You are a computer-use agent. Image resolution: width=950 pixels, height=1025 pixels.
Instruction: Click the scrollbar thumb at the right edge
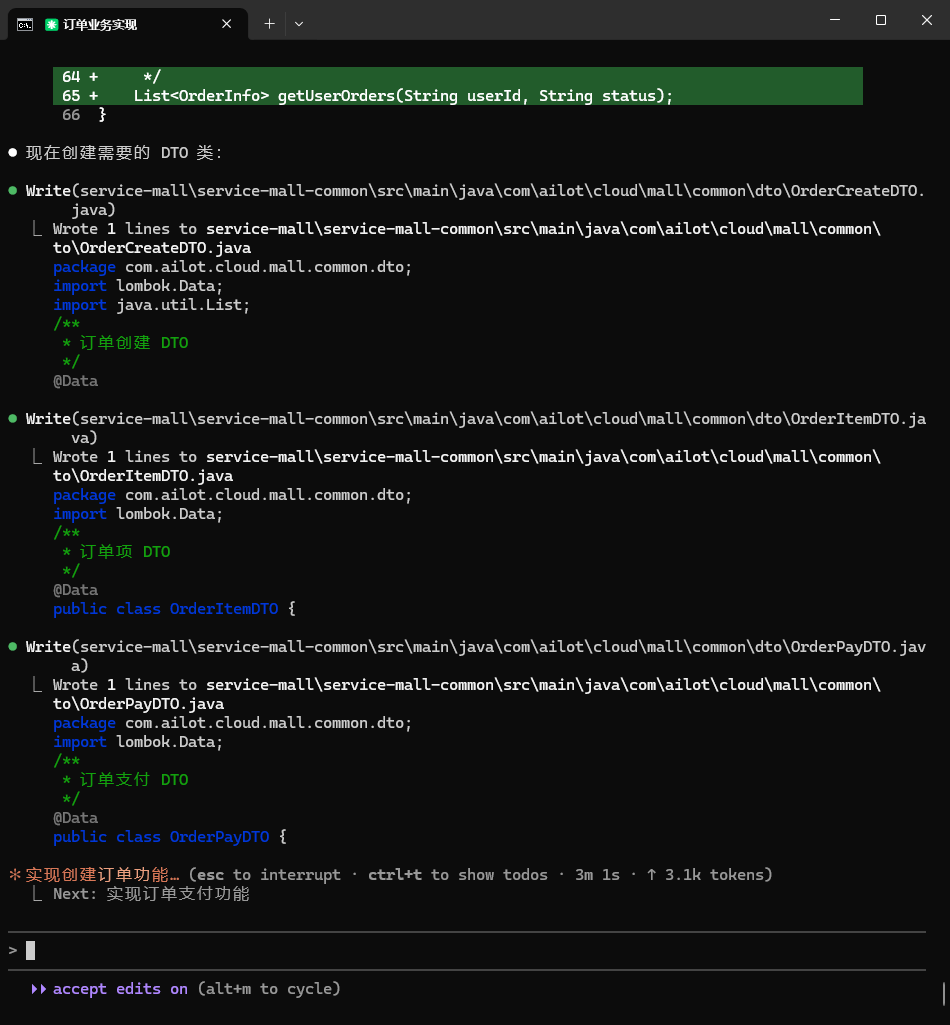[943, 993]
